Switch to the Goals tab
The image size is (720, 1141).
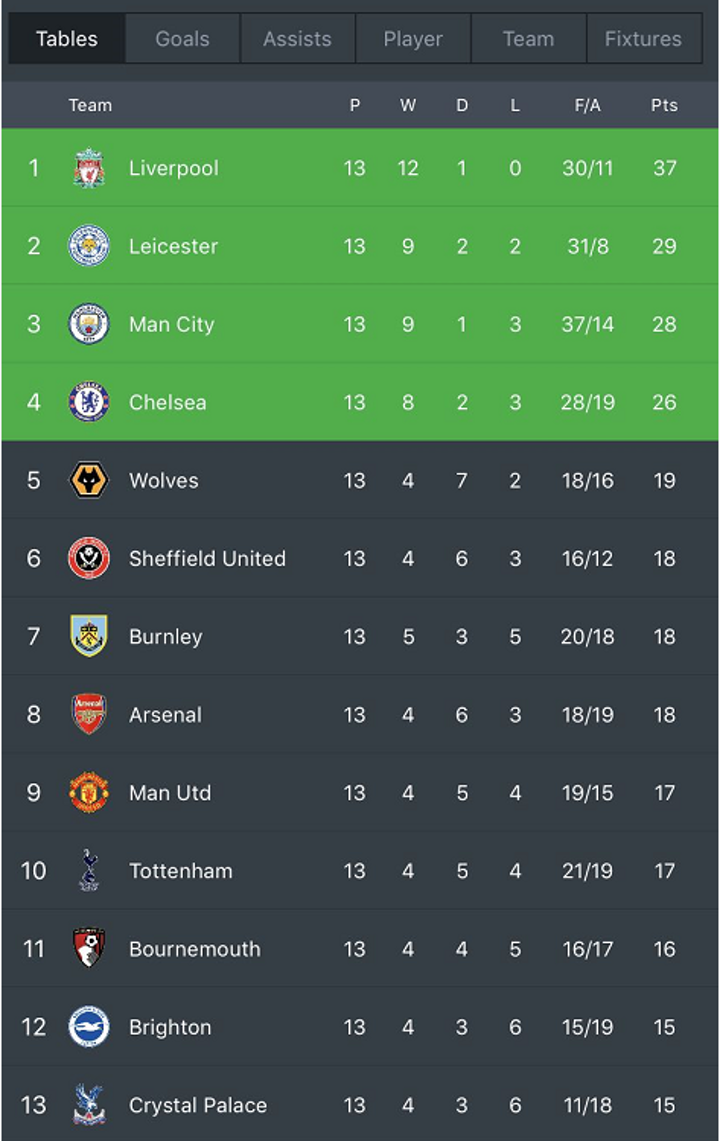(x=182, y=39)
